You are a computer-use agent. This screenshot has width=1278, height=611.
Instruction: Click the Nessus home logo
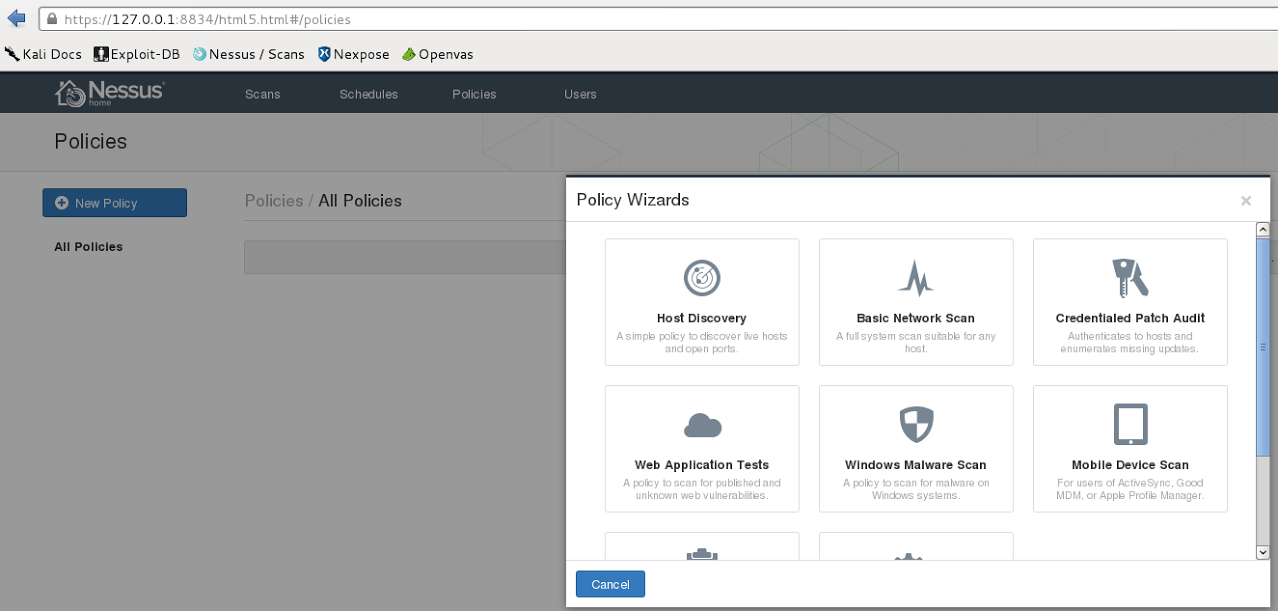point(110,93)
